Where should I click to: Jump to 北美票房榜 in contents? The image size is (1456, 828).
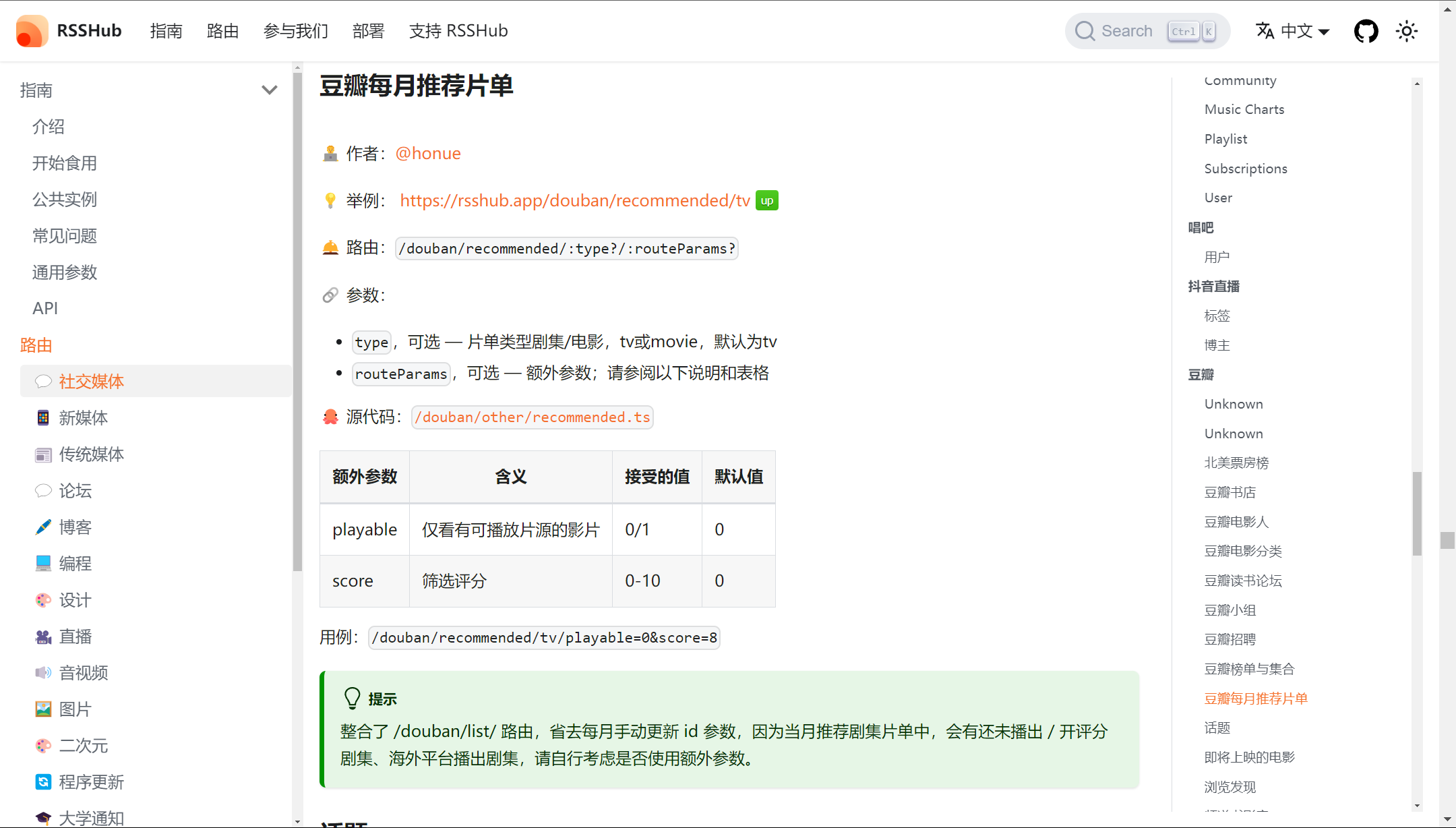(x=1236, y=463)
